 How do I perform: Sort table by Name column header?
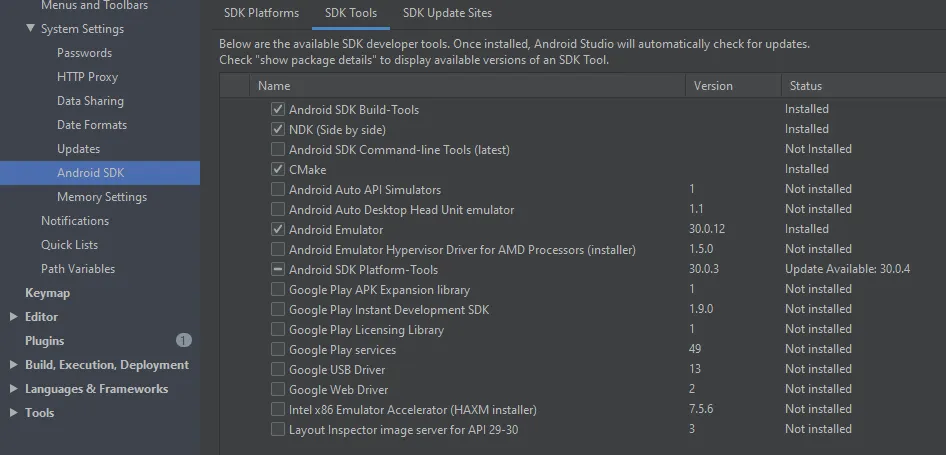click(x=468, y=86)
